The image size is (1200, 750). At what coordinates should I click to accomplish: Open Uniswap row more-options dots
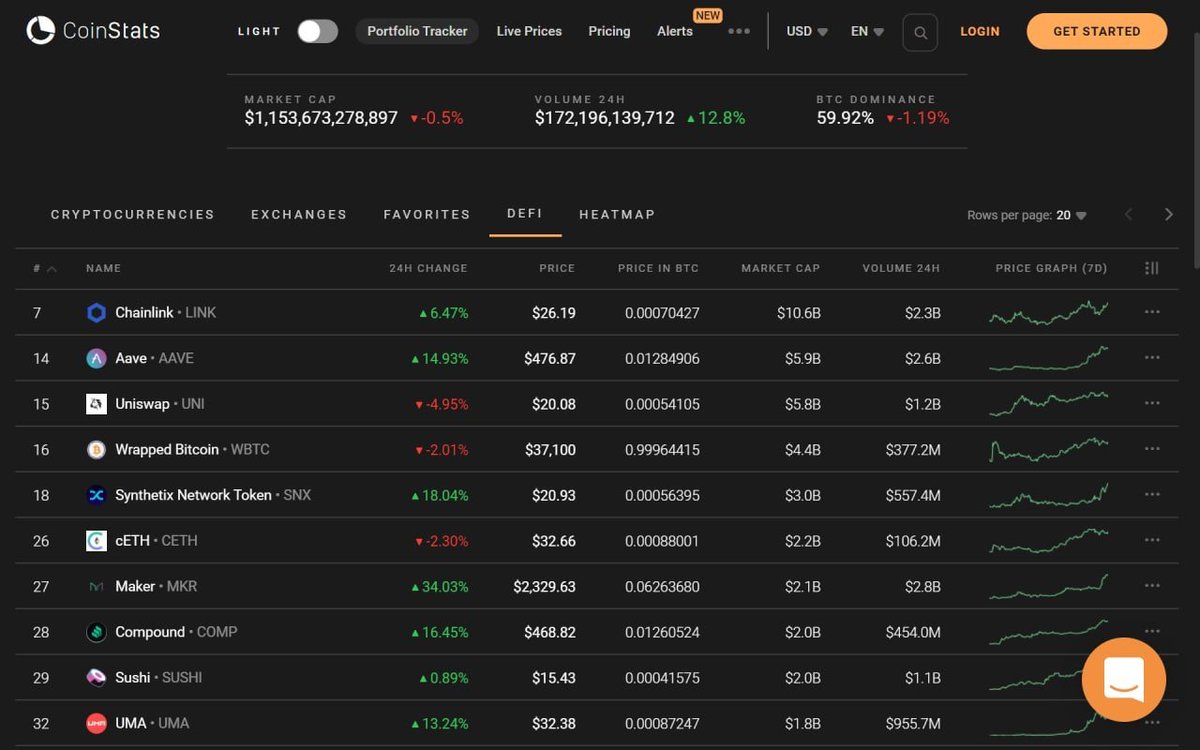click(1152, 403)
